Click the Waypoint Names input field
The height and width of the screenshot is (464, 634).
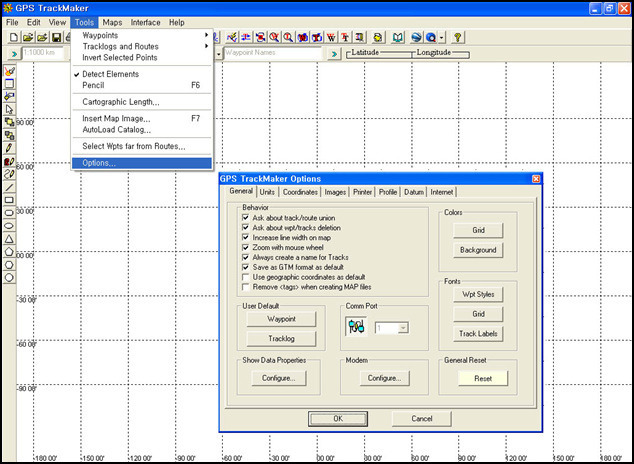tap(273, 53)
